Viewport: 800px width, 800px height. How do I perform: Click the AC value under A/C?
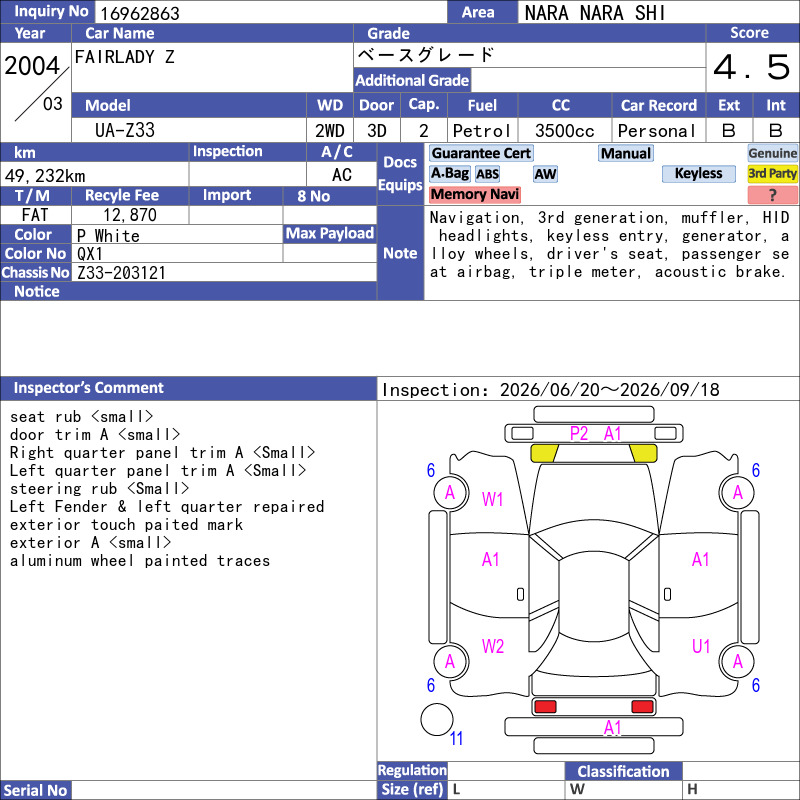341,175
